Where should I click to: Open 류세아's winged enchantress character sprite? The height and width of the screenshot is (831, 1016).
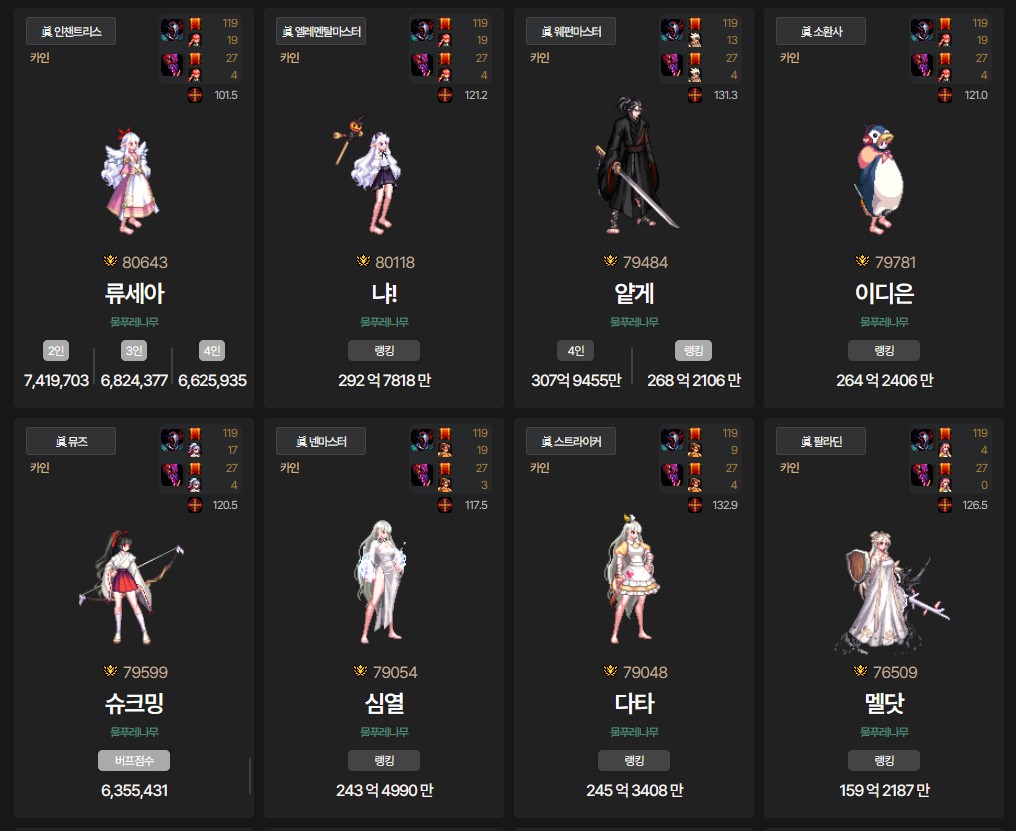(130, 181)
